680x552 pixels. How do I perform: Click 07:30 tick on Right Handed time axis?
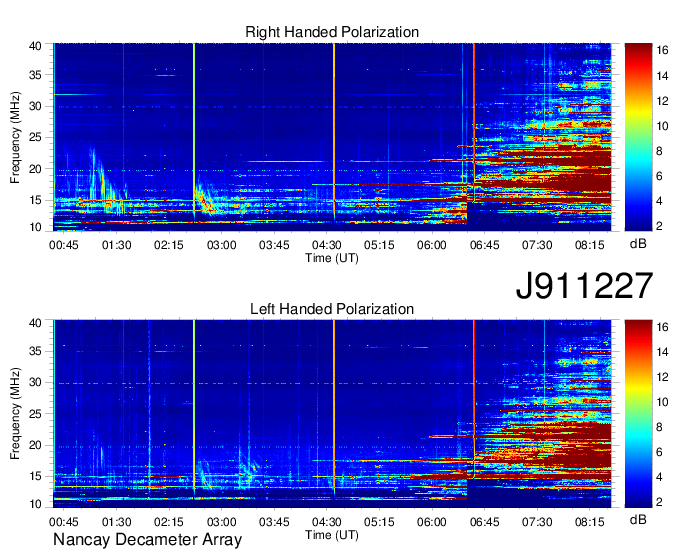click(x=537, y=245)
